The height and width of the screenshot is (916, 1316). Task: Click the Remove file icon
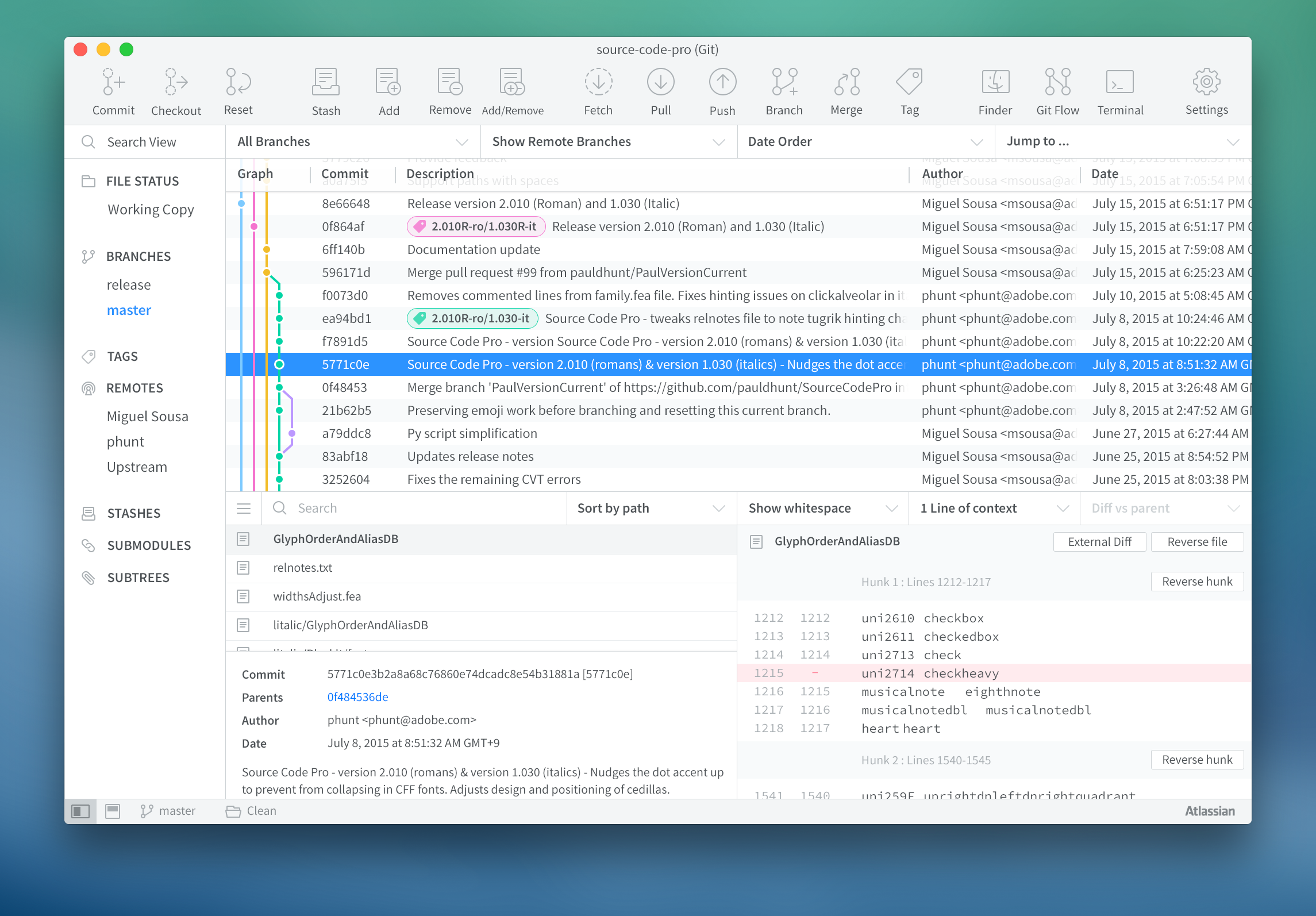450,82
